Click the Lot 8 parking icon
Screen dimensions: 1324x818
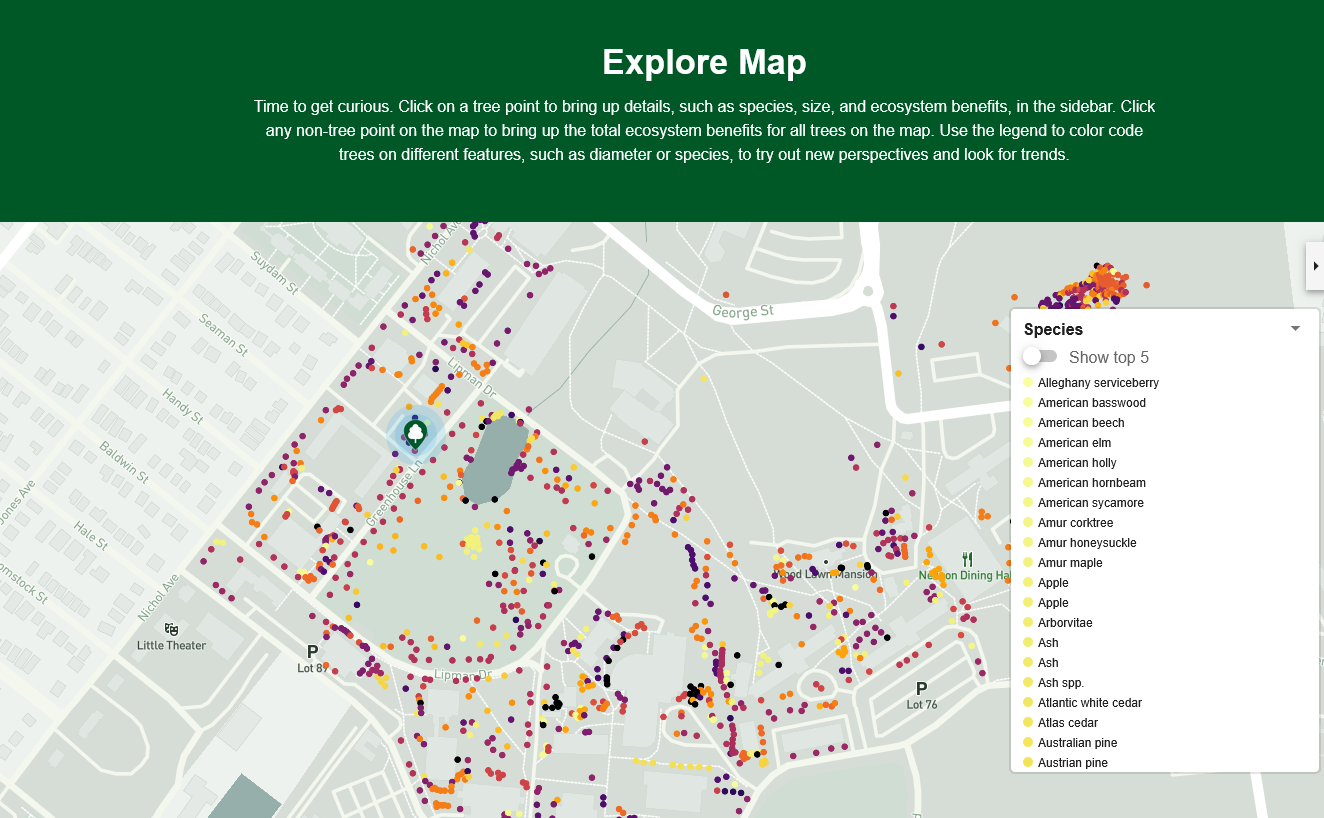[312, 652]
